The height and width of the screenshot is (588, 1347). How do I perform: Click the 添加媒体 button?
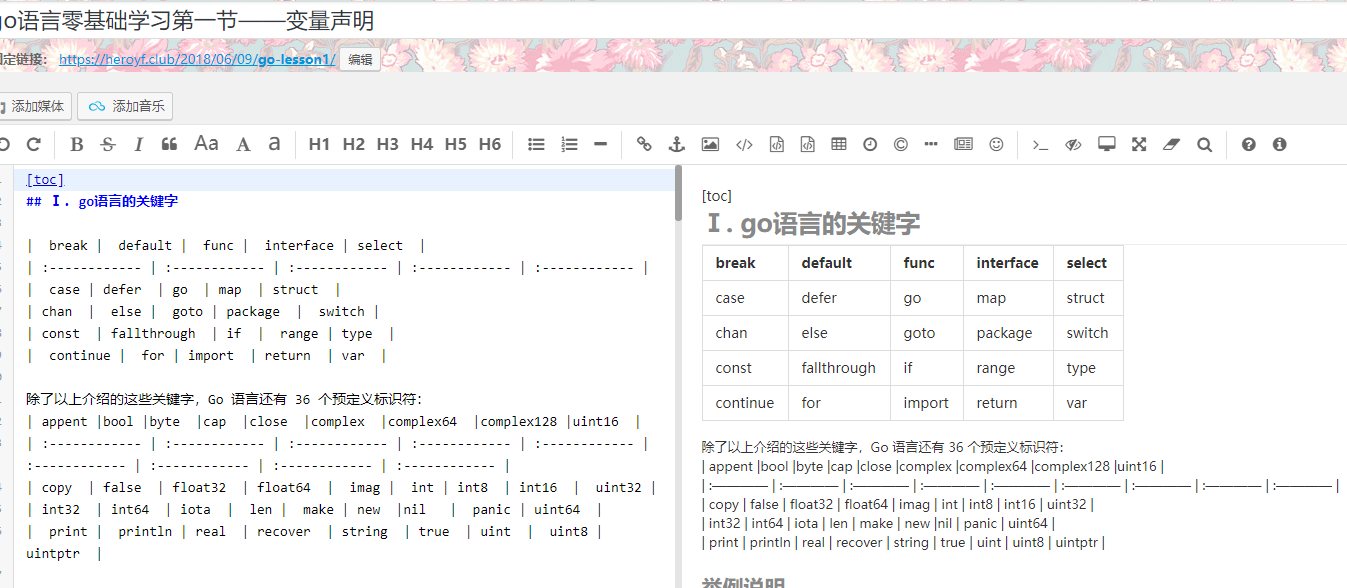pos(36,106)
